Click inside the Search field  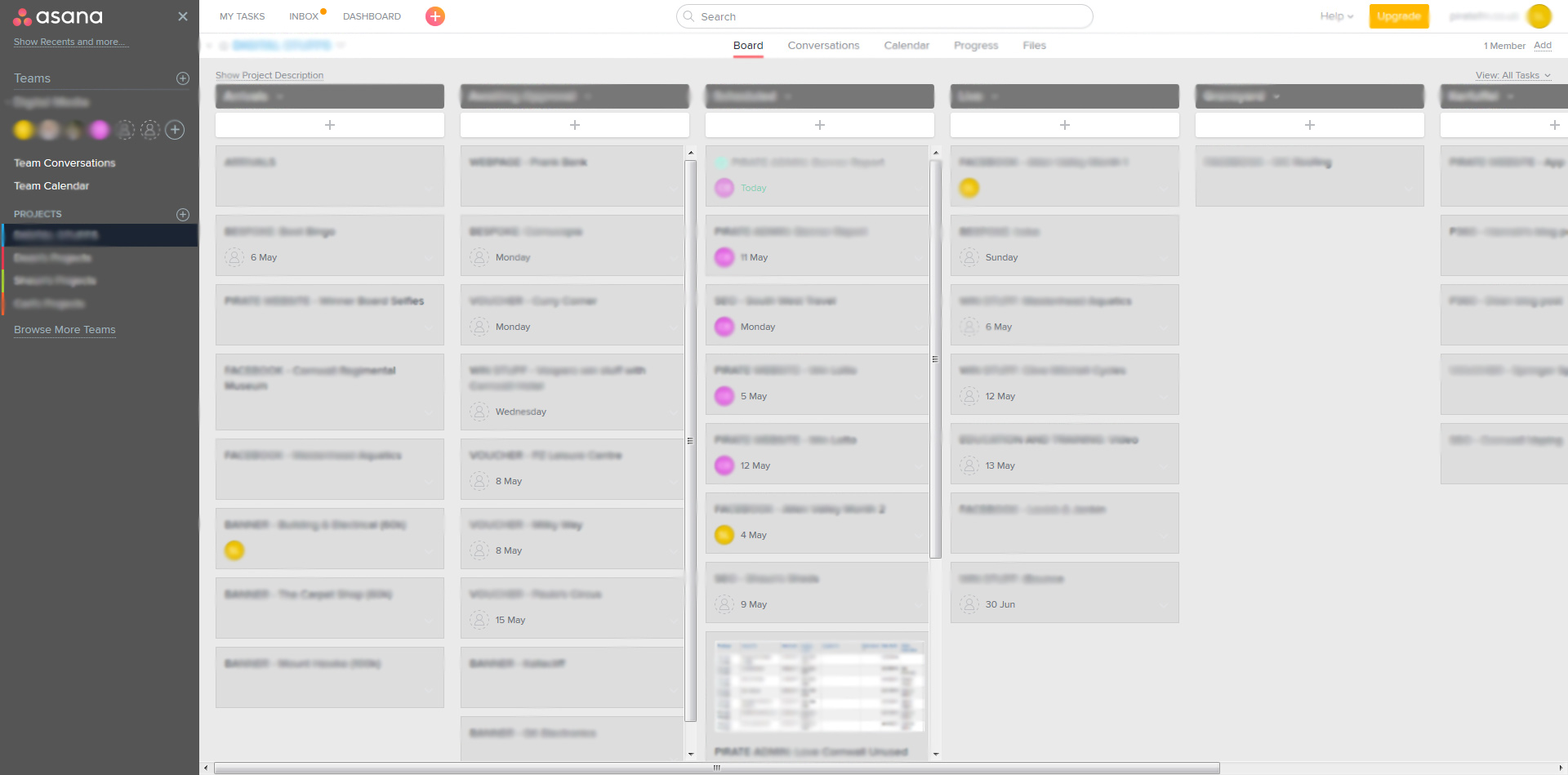[884, 16]
